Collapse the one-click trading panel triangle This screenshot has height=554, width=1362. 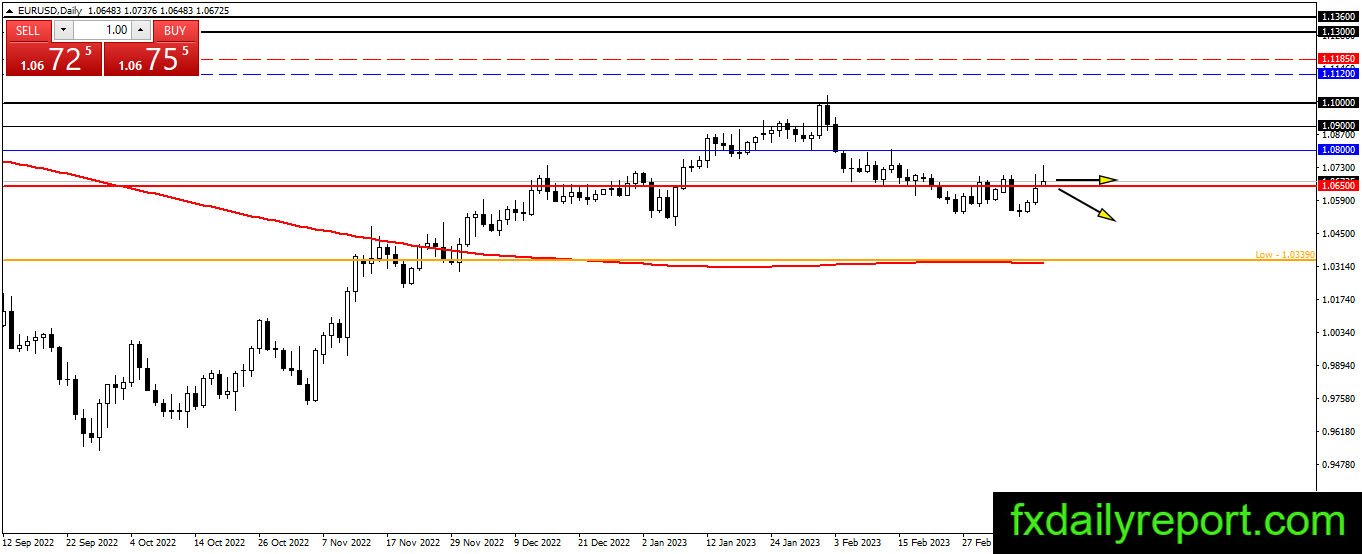pos(9,11)
